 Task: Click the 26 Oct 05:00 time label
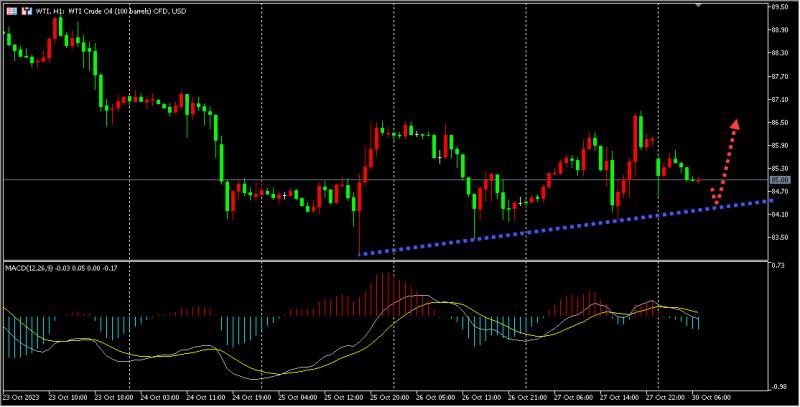(435, 397)
